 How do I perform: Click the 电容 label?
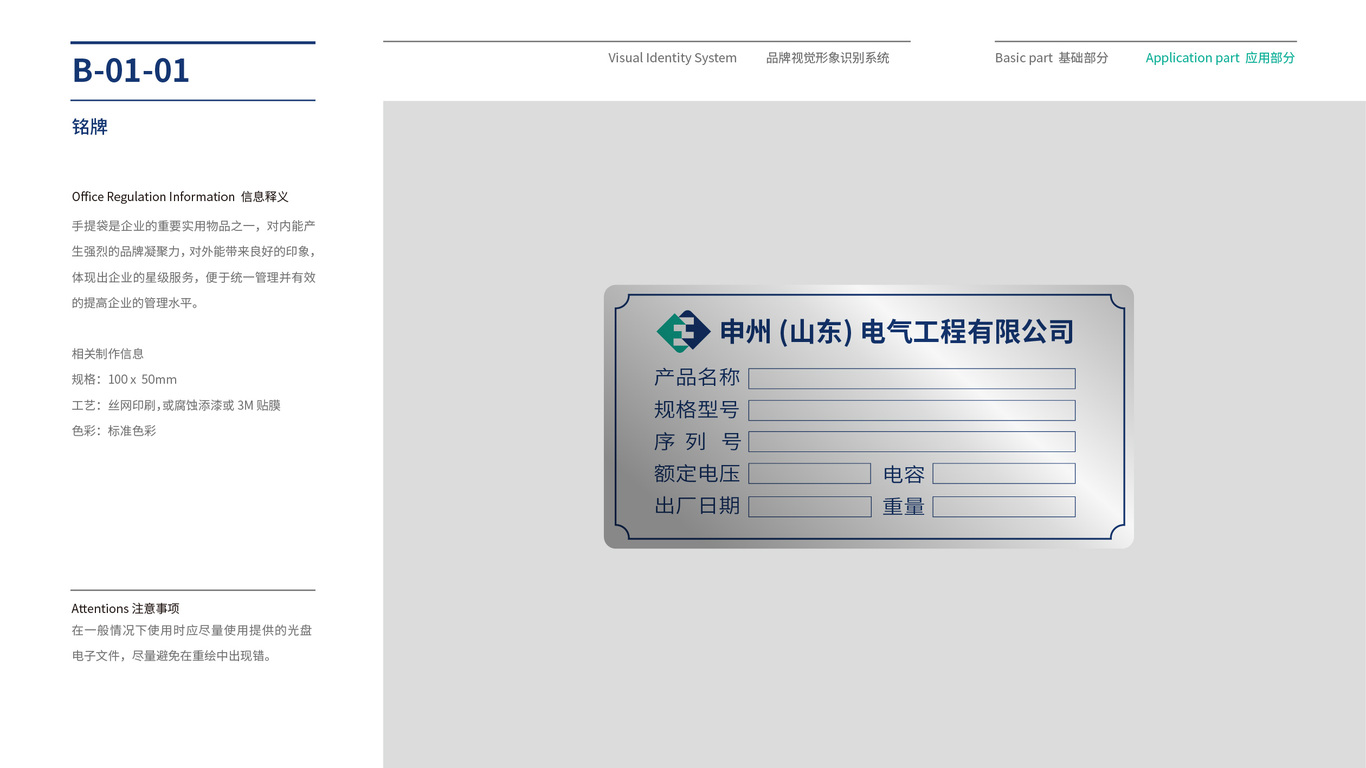tap(904, 474)
